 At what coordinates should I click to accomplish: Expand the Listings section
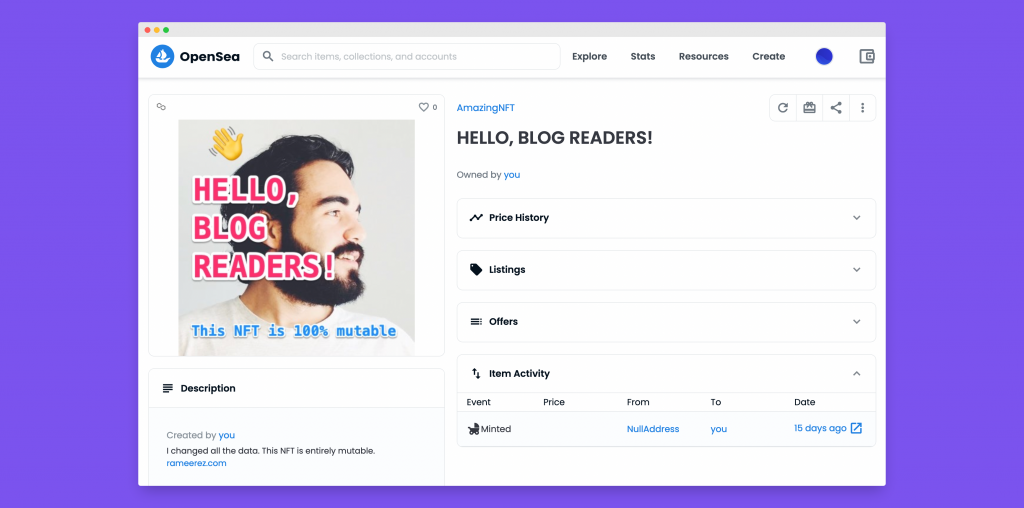coord(857,270)
